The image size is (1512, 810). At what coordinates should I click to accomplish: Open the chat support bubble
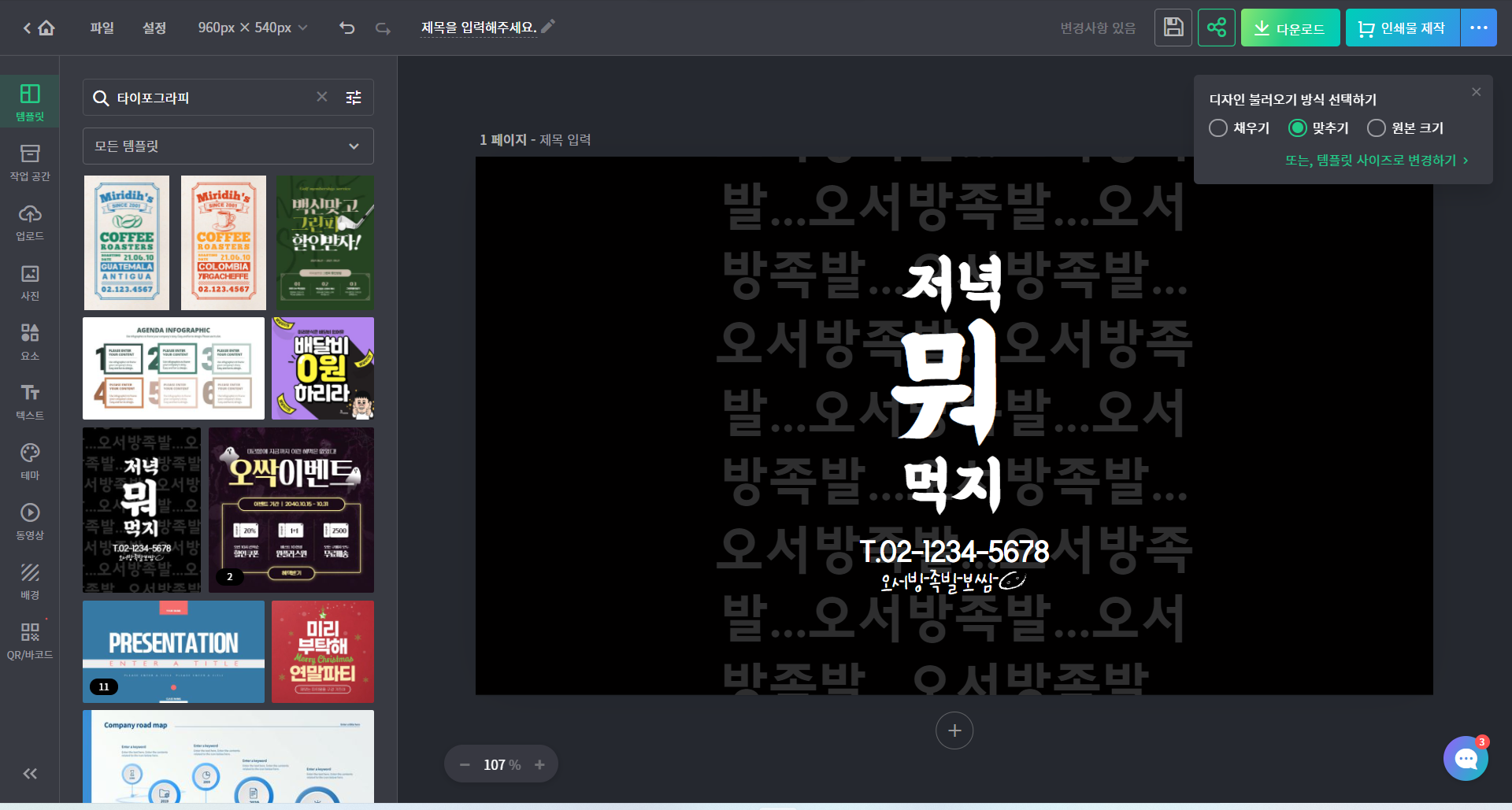tap(1466, 759)
